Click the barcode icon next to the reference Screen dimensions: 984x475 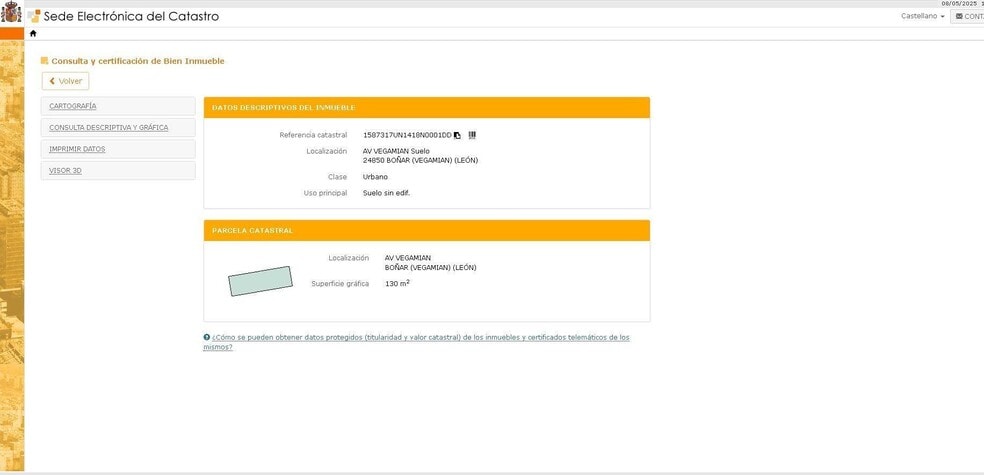pos(472,135)
